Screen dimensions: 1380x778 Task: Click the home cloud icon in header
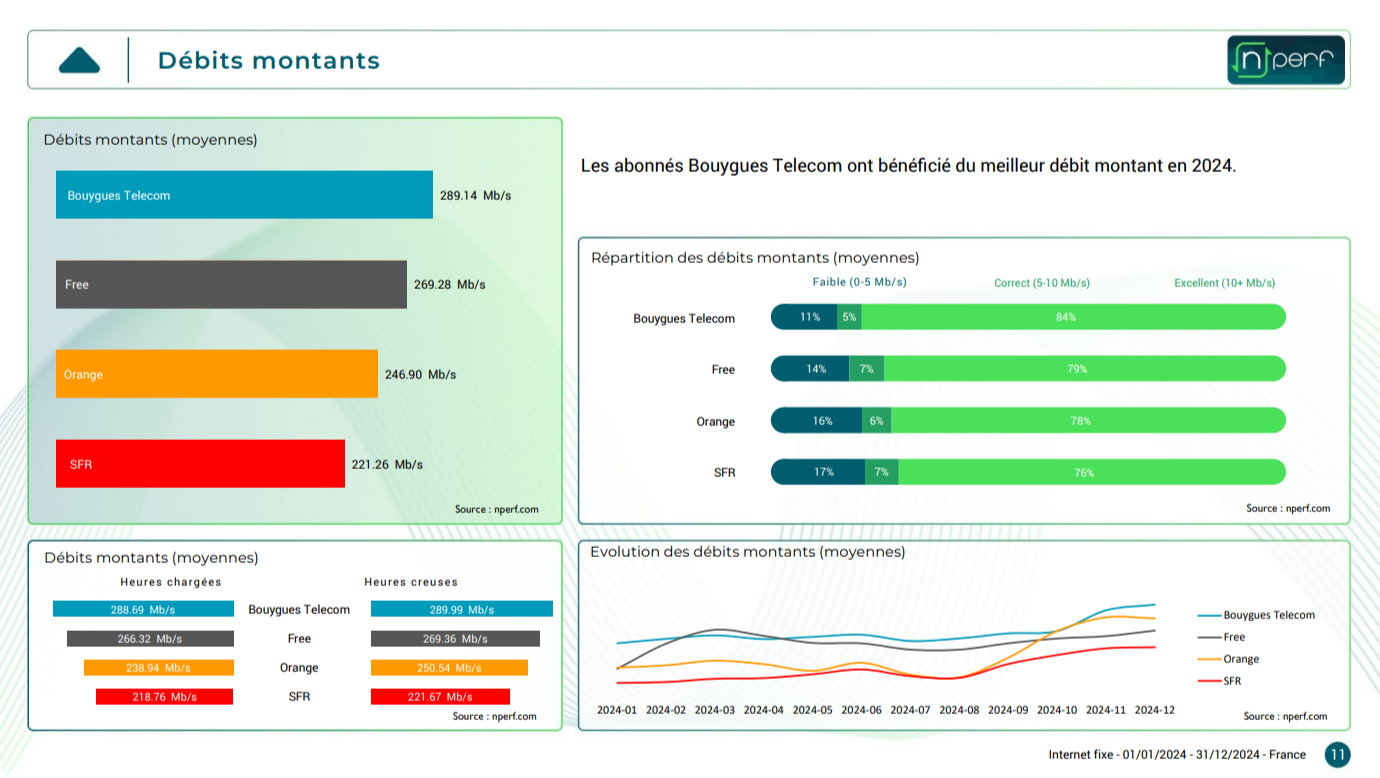pyautogui.click(x=79, y=60)
